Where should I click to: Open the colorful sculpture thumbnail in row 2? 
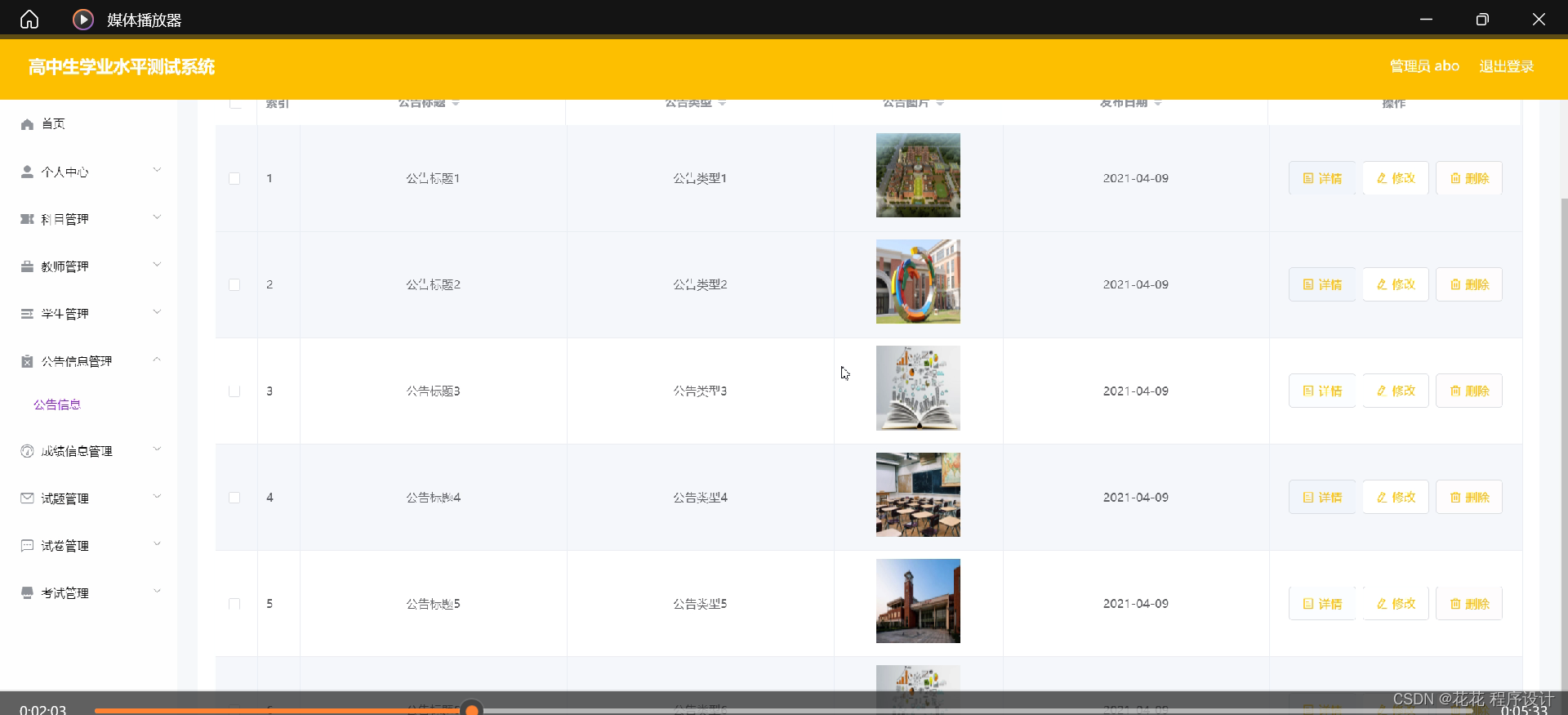918,281
